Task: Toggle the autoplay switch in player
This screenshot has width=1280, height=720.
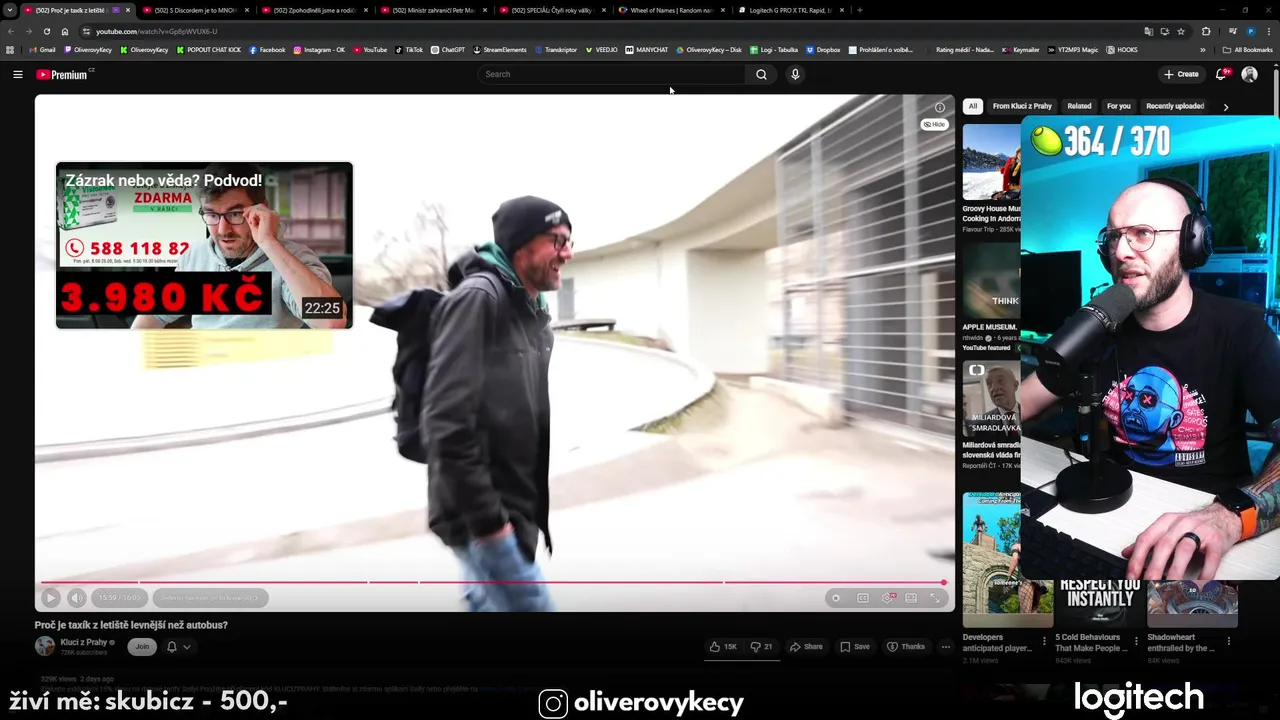Action: 836,598
